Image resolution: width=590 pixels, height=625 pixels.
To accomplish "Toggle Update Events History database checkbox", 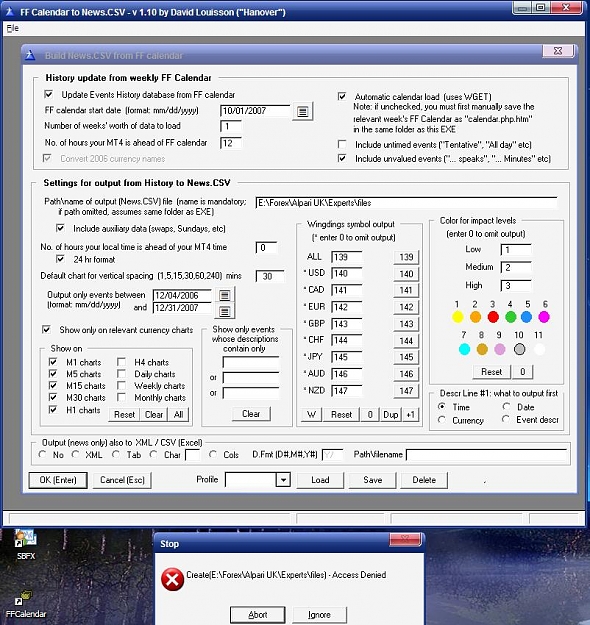I will click(x=49, y=94).
